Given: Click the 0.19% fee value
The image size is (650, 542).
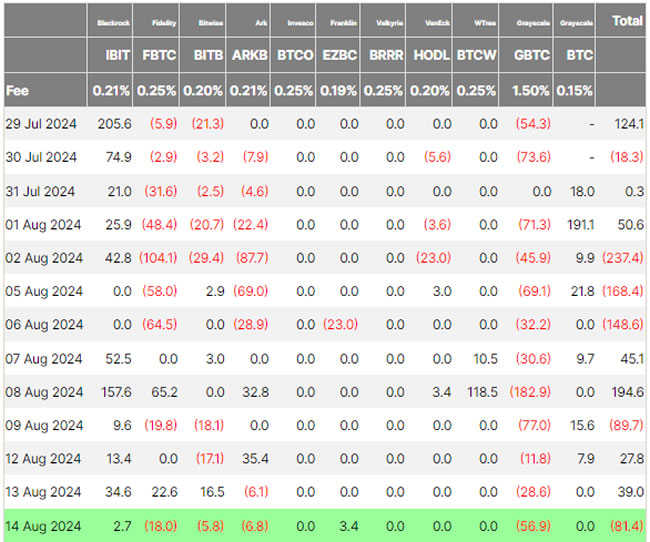Looking at the screenshot, I should pyautogui.click(x=340, y=90).
